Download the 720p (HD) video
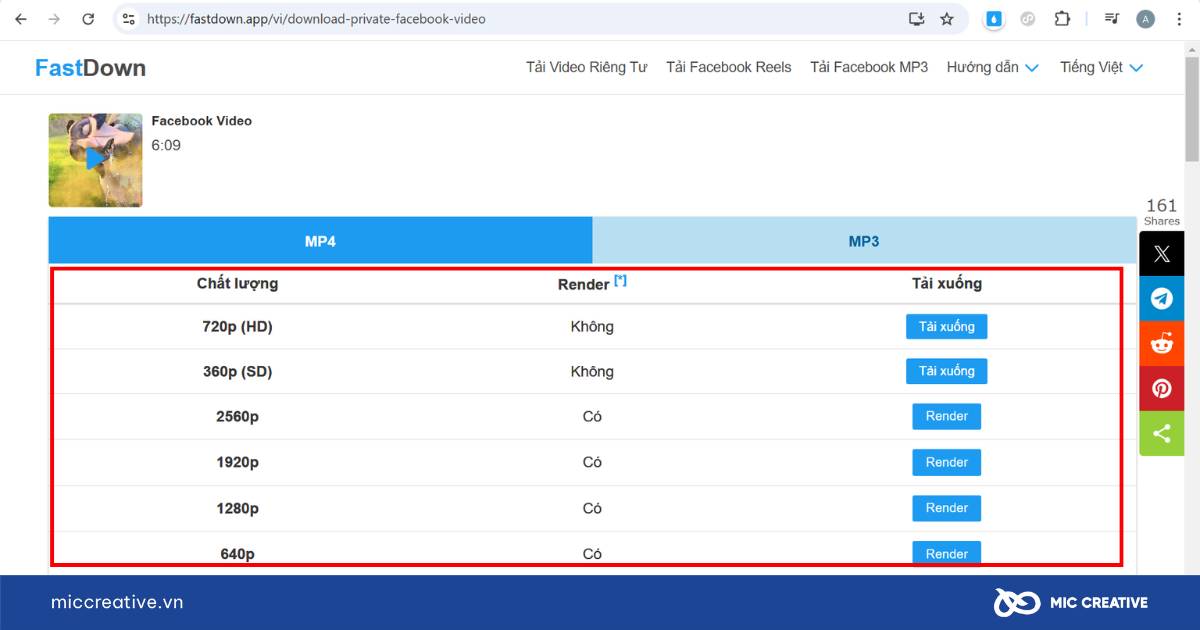The height and width of the screenshot is (630, 1200). [947, 327]
